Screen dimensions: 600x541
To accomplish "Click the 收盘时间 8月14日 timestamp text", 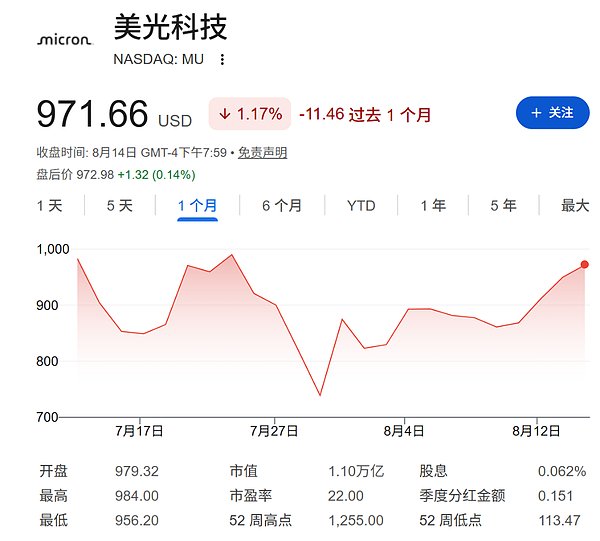I will (x=132, y=153).
